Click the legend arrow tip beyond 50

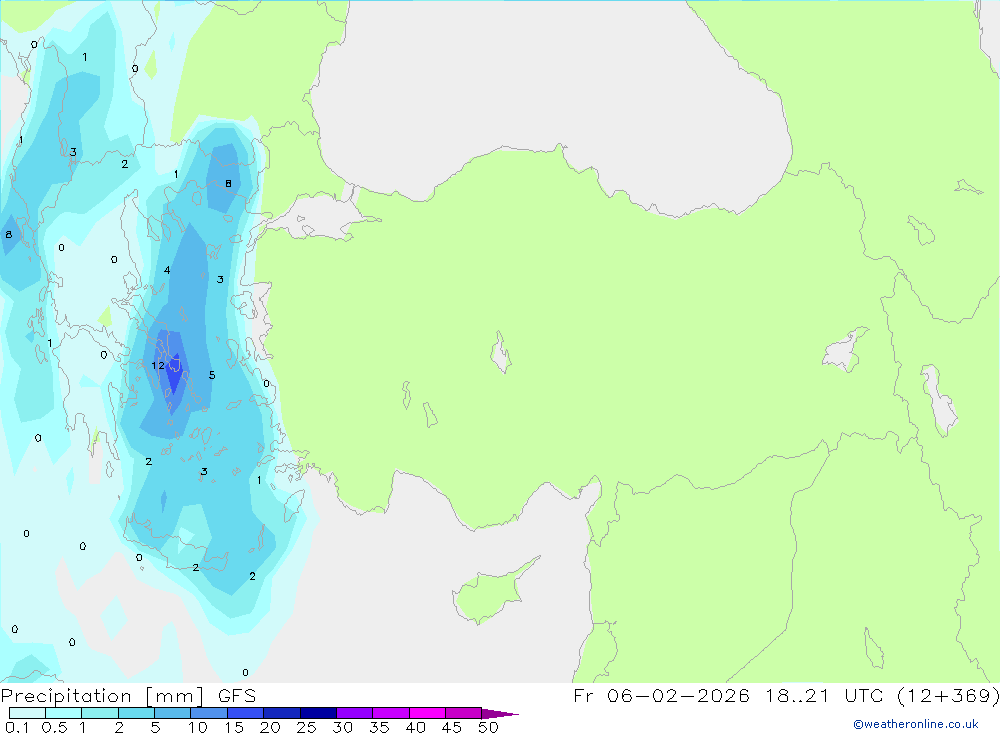[501, 714]
